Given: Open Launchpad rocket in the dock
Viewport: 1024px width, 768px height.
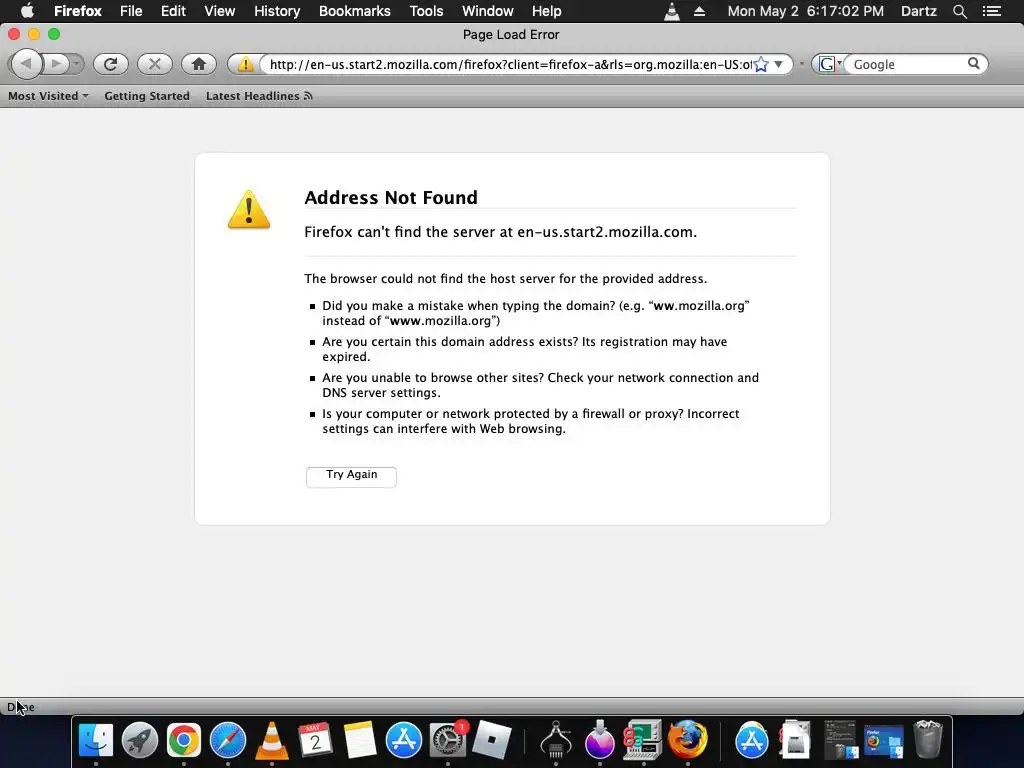Looking at the screenshot, I should coord(140,741).
